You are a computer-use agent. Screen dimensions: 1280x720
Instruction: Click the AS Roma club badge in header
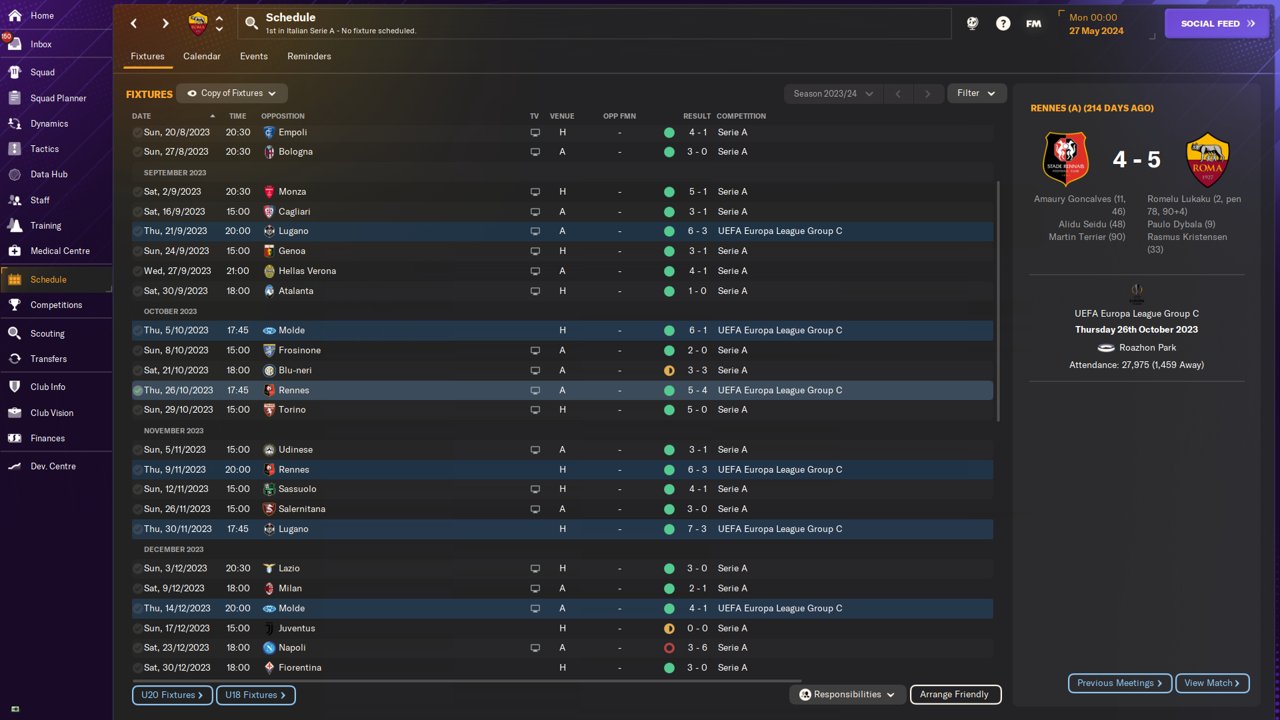(x=198, y=24)
